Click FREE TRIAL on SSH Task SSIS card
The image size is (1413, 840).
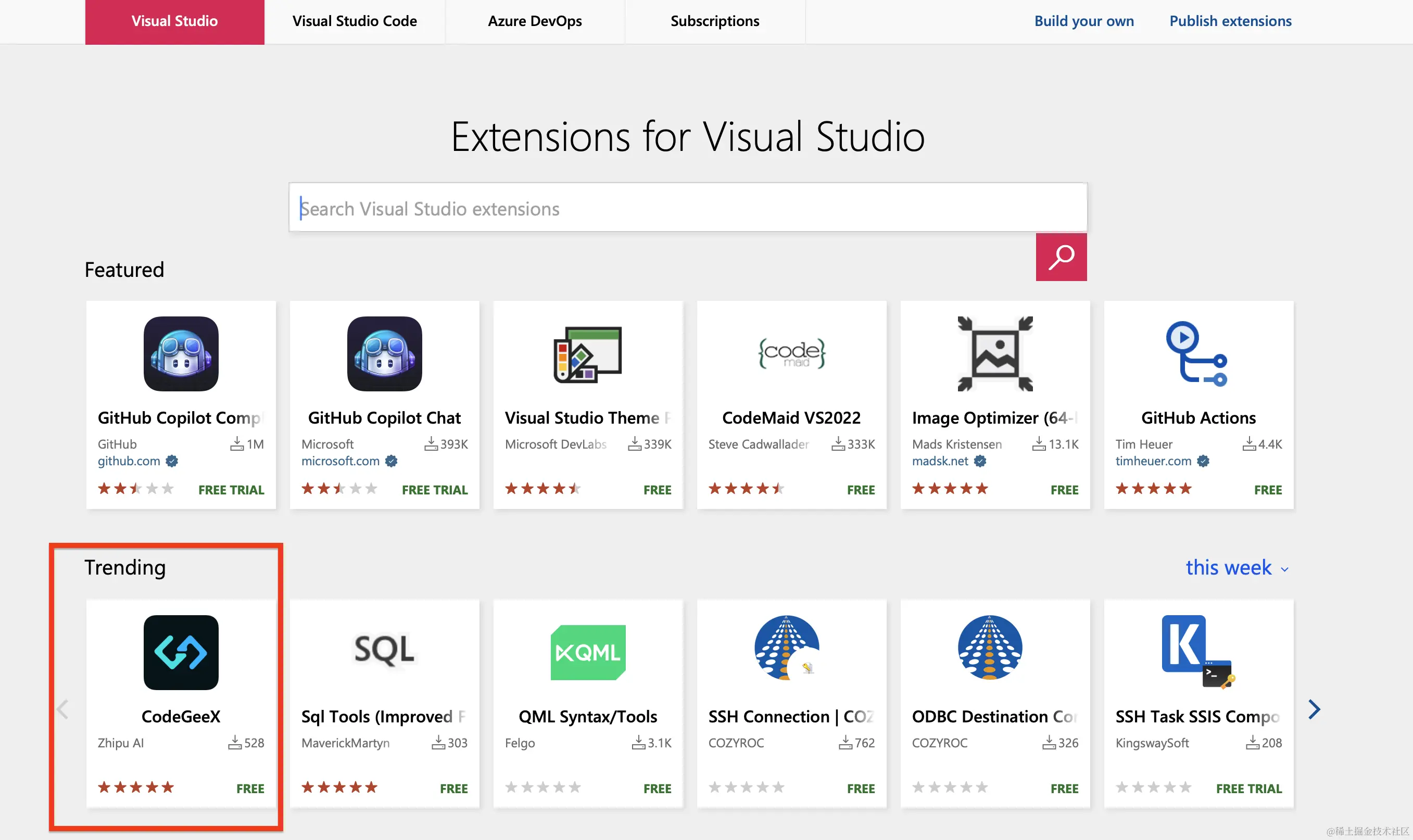pyautogui.click(x=1249, y=788)
